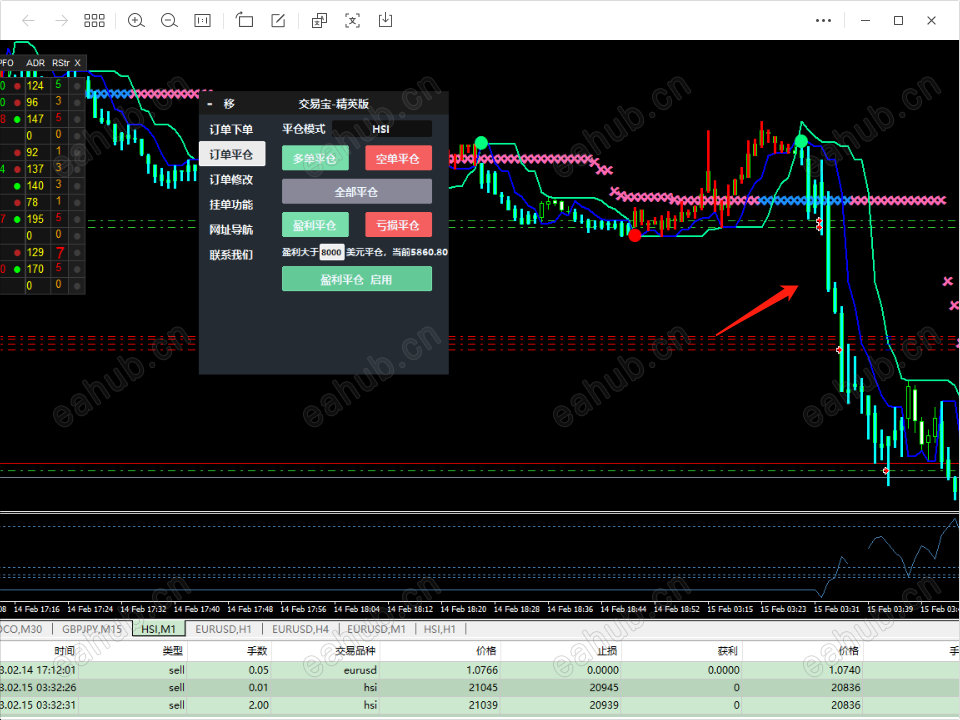960x720 pixels.
Task: Click the 全部平仓 button
Action: [x=357, y=192]
